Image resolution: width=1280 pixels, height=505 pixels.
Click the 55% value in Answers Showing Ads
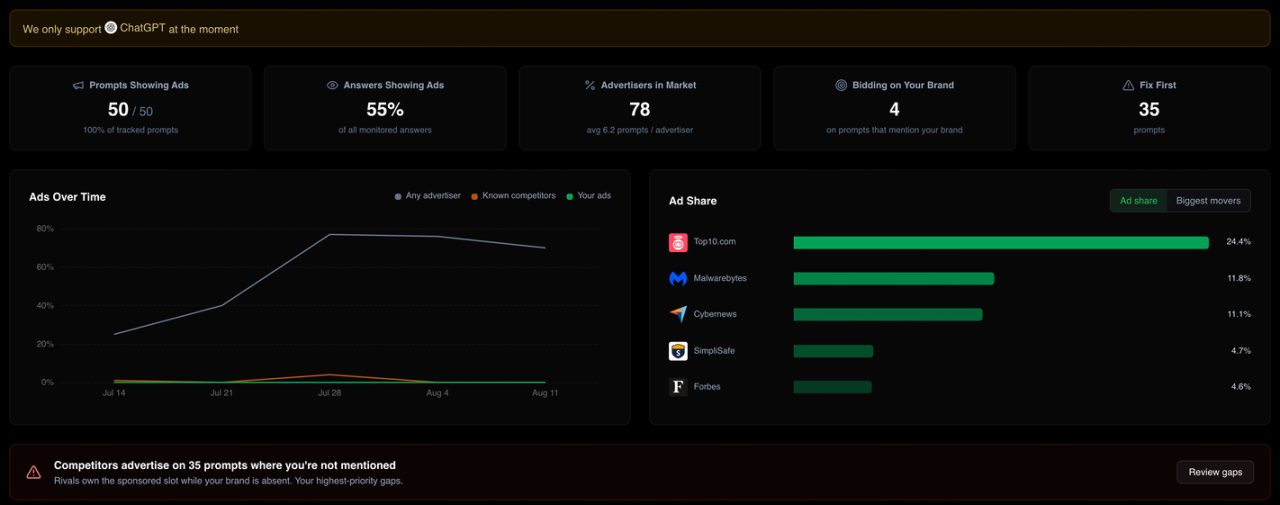click(x=385, y=110)
